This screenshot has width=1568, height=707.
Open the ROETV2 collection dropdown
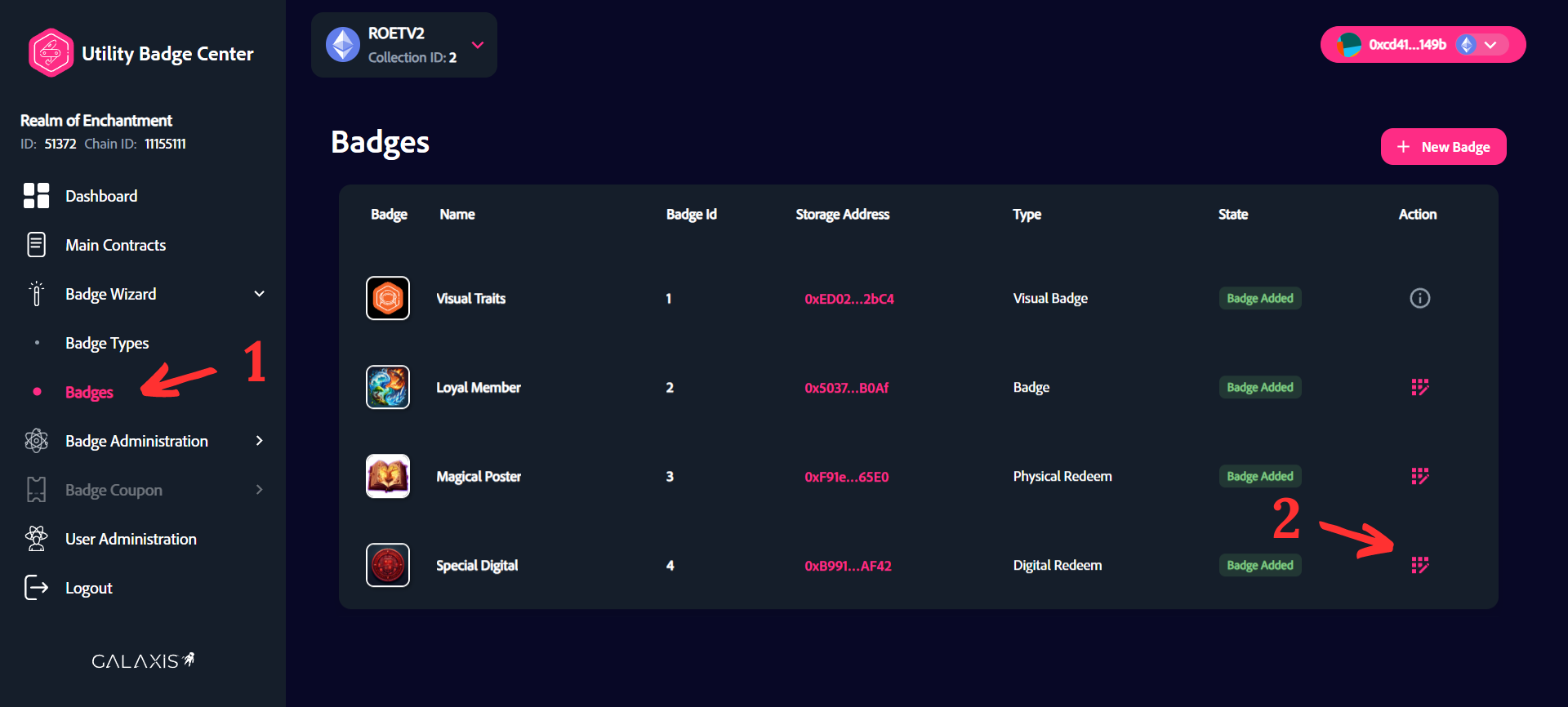(478, 45)
